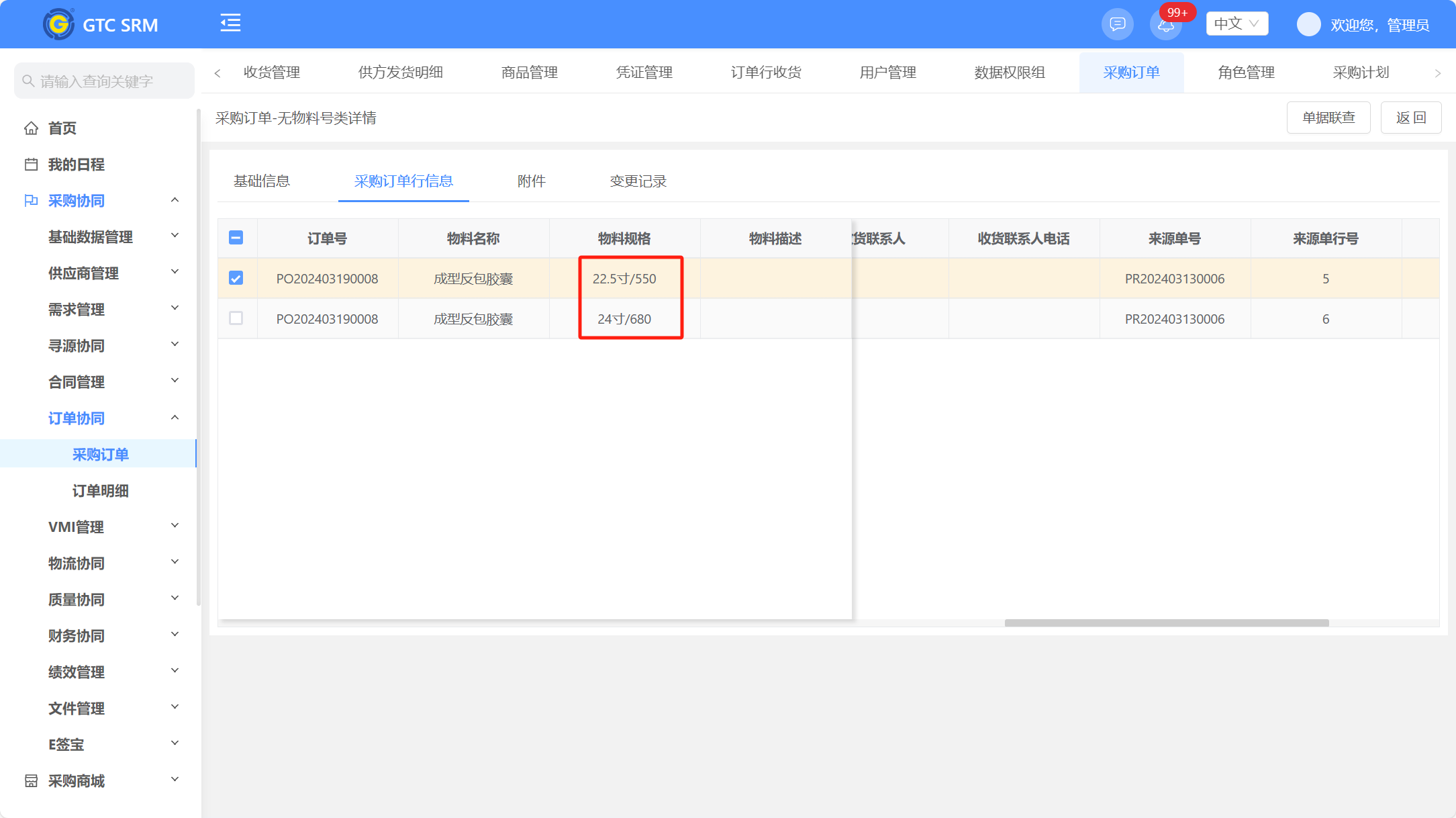This screenshot has height=818, width=1456.
Task: Toggle the sidebar collapse menu icon
Action: pos(230,23)
